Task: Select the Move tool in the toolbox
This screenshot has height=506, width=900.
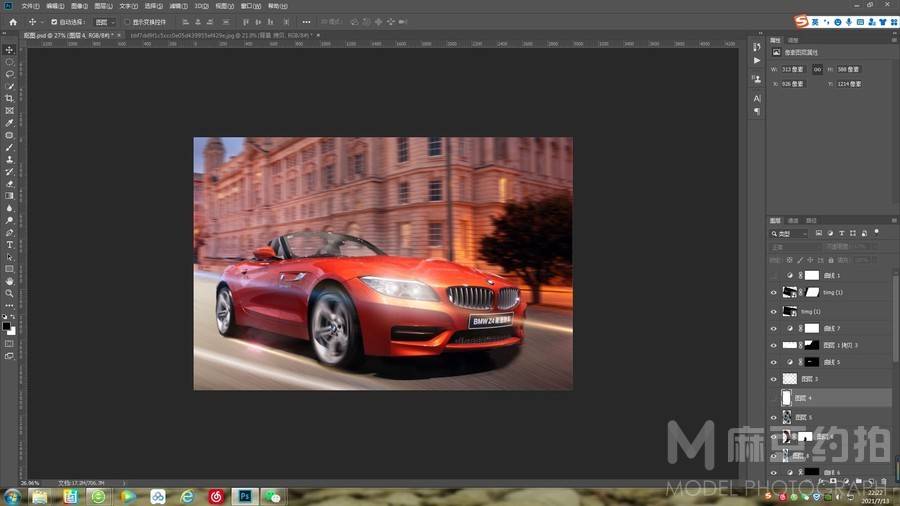Action: pyautogui.click(x=9, y=50)
